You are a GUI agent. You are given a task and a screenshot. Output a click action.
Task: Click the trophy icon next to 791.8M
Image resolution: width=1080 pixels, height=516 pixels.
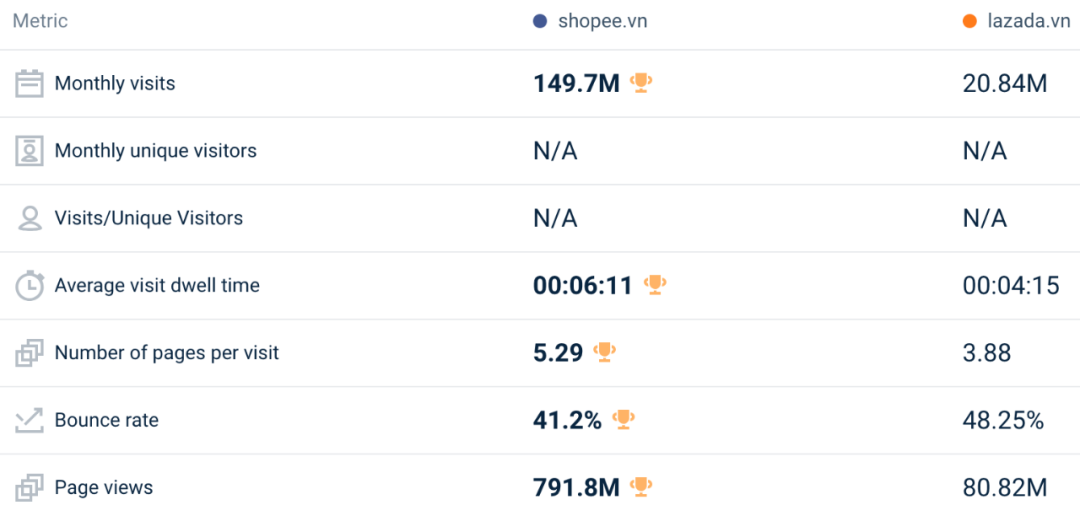pos(641,487)
